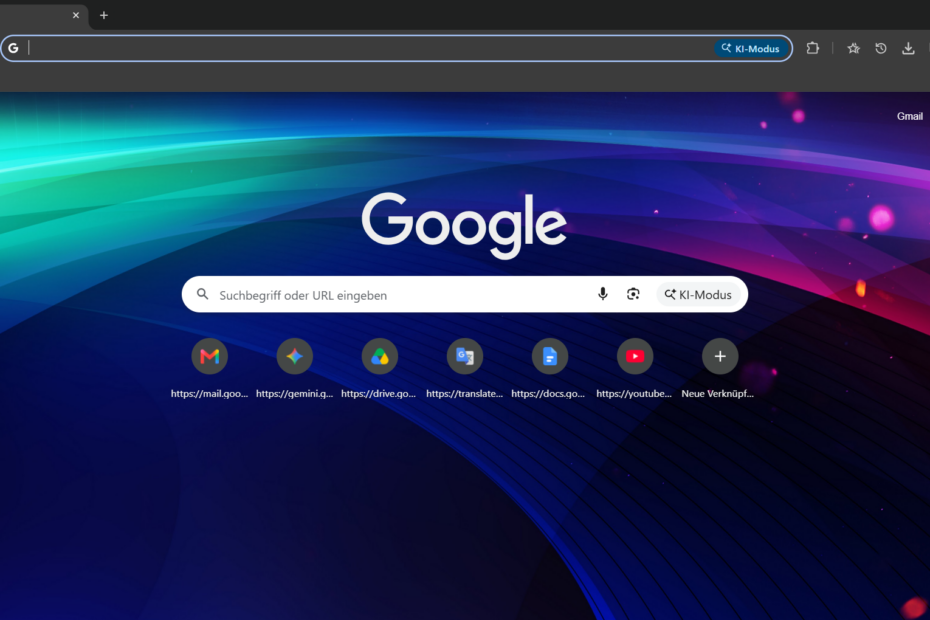This screenshot has width=930, height=620.
Task: Search by image with the lens icon
Action: point(633,294)
